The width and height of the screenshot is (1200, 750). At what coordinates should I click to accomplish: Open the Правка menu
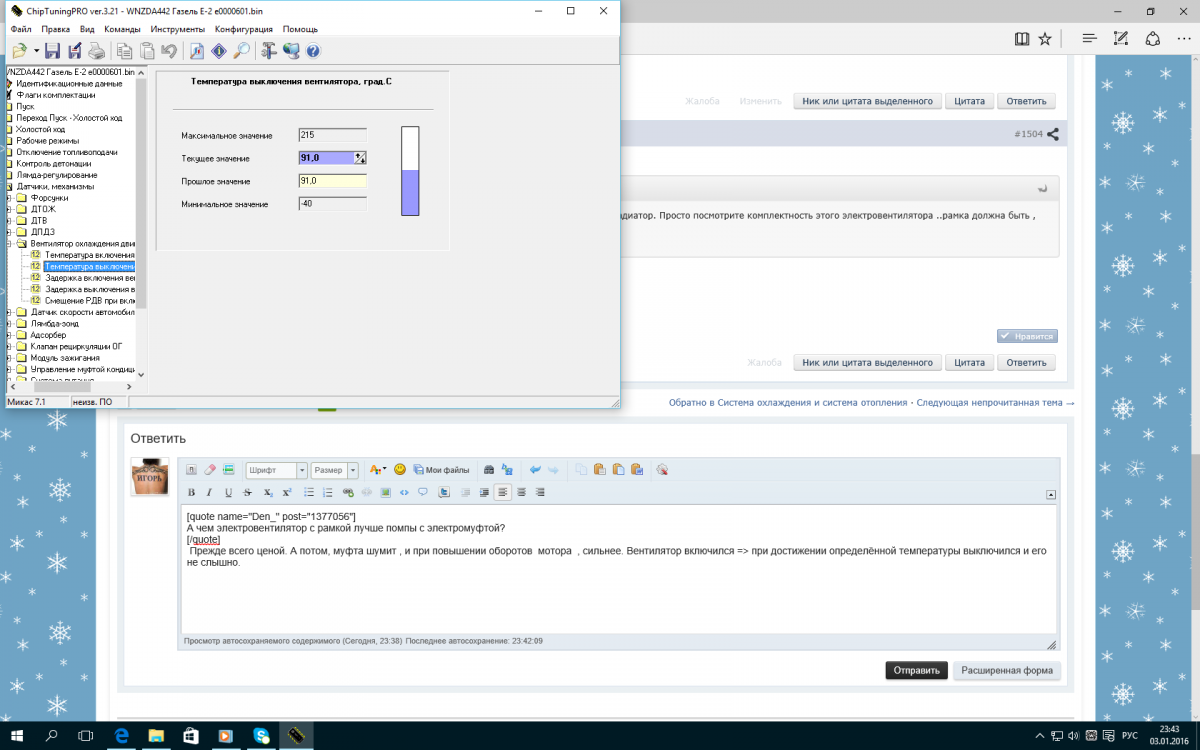[56, 29]
